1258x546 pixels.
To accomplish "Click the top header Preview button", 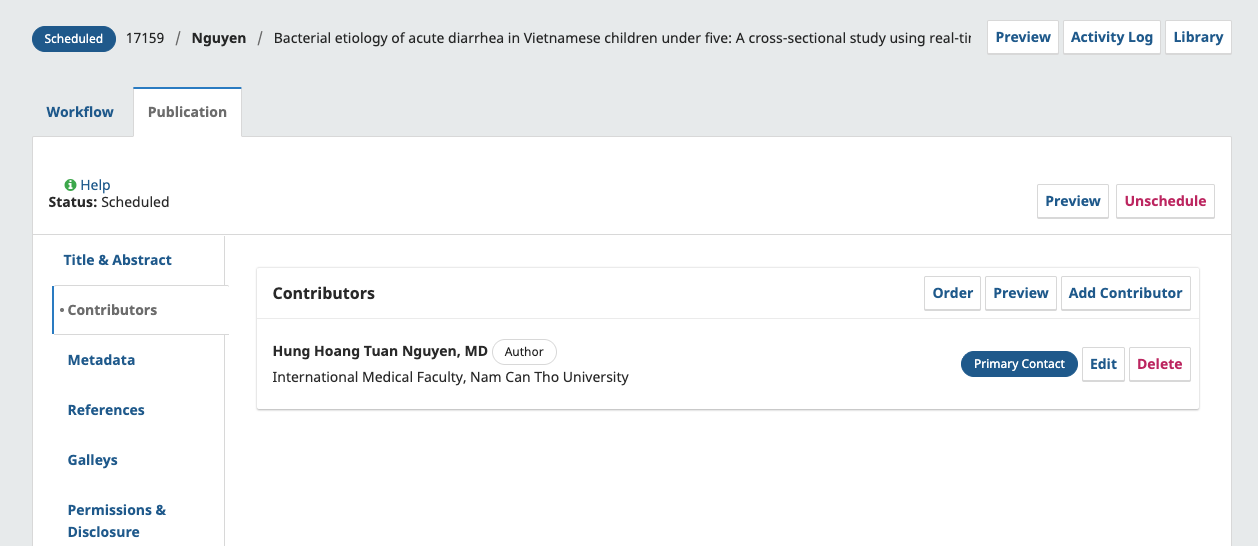I will click(1022, 37).
